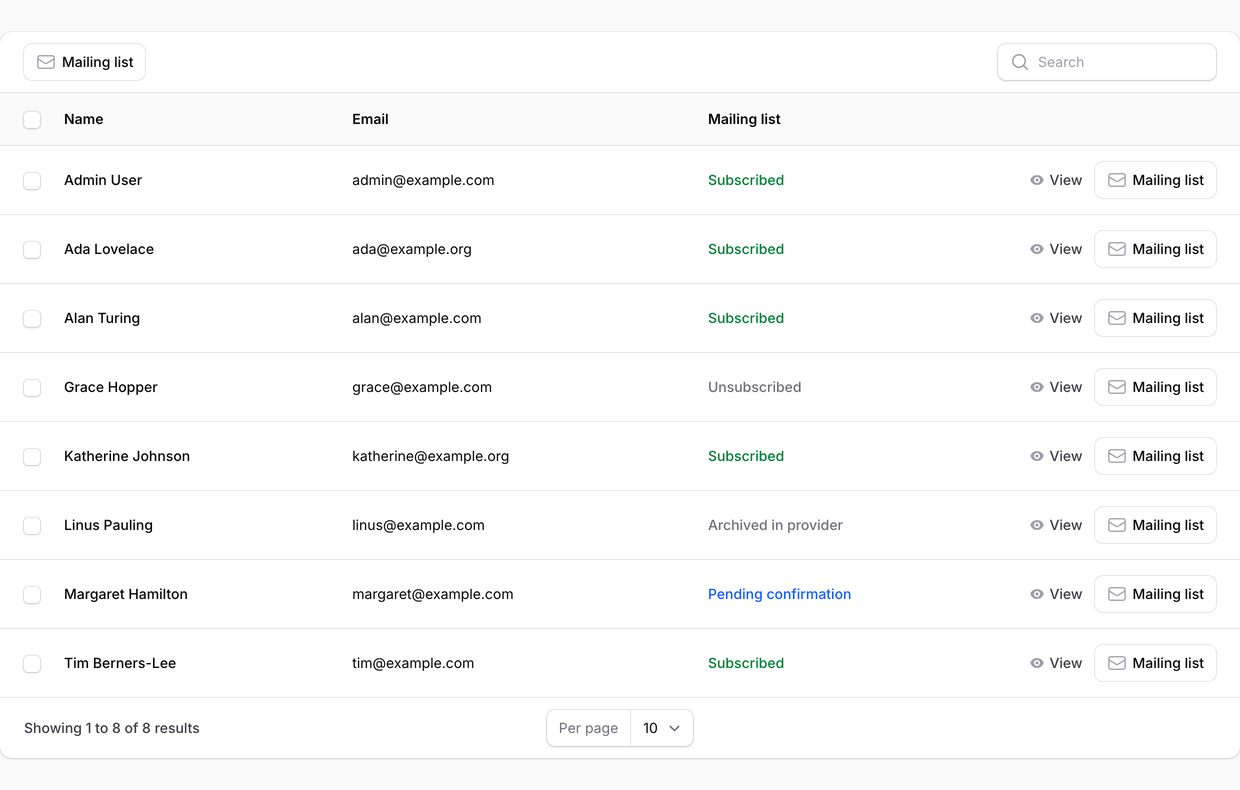Viewport: 1240px width, 790px height.
Task: Click the Margaret Hamilton name cell
Action: (x=126, y=594)
